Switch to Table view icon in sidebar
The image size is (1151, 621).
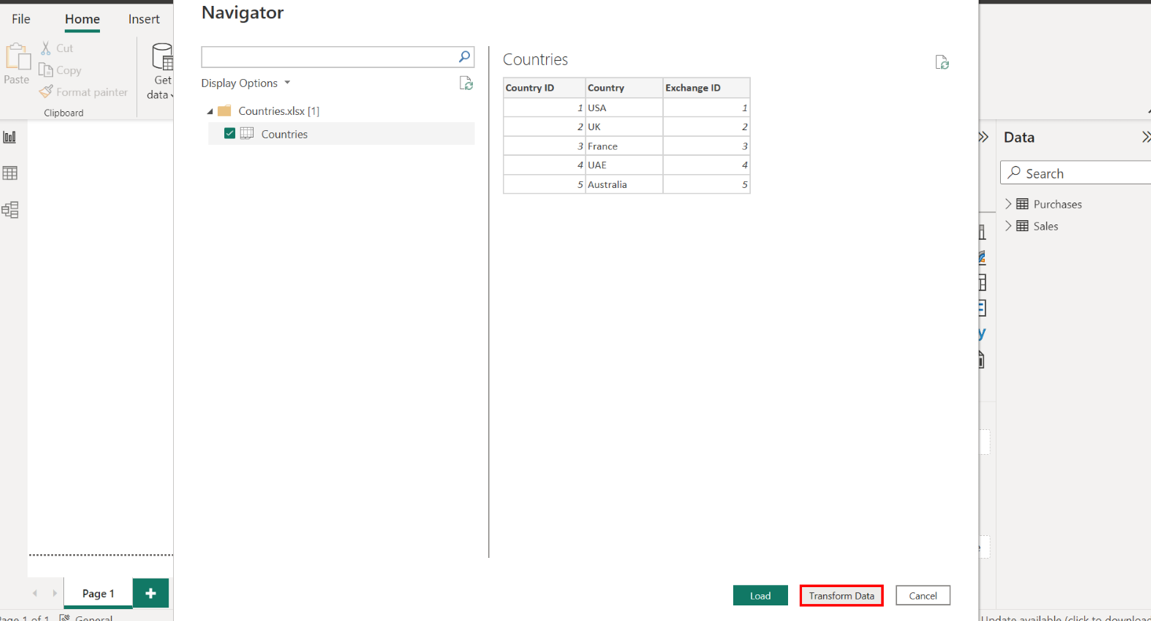pyautogui.click(x=10, y=173)
